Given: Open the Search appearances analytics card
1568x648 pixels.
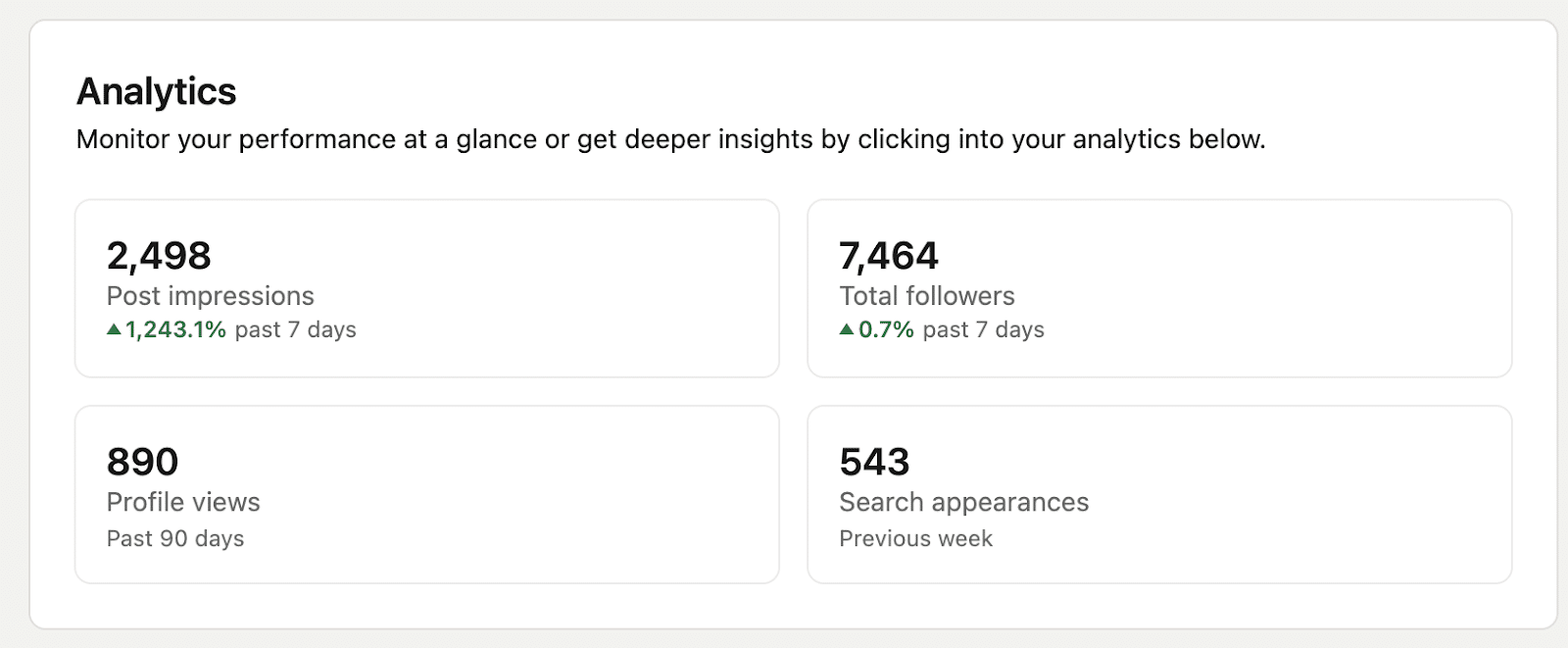Looking at the screenshot, I should click(1160, 493).
